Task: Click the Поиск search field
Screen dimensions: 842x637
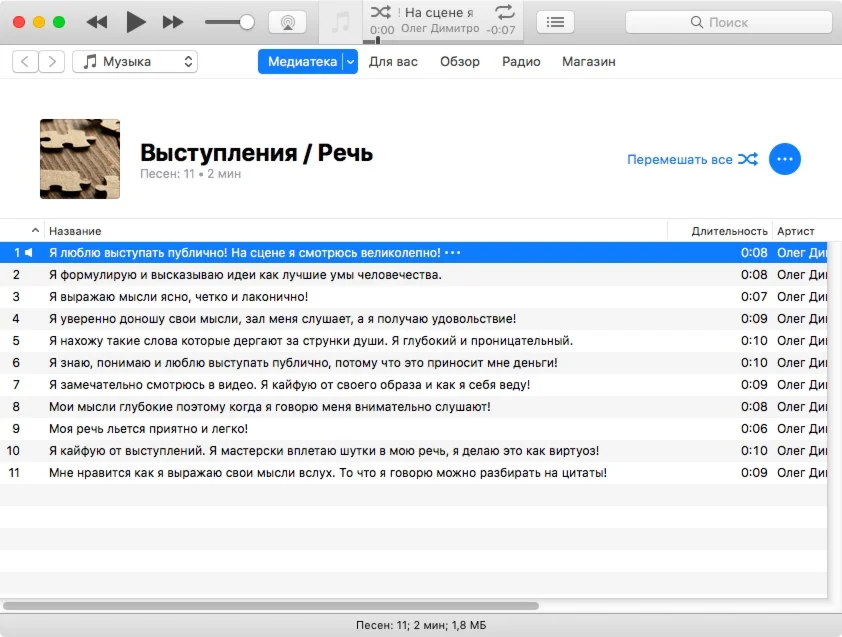Action: (x=728, y=22)
